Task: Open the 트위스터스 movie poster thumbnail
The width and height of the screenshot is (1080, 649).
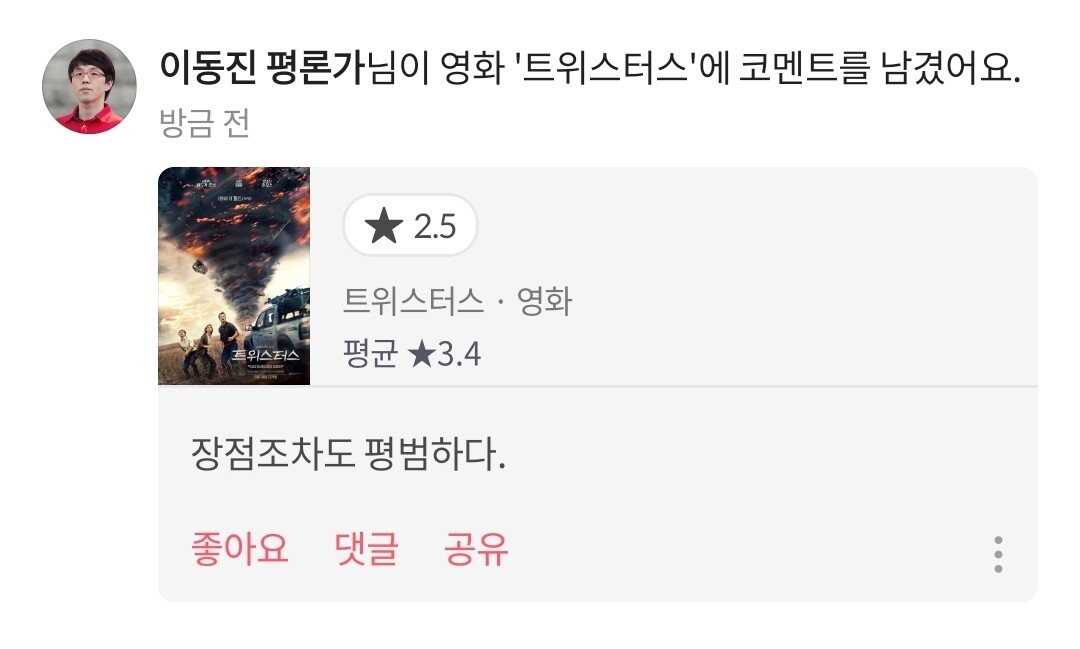Action: tap(234, 276)
